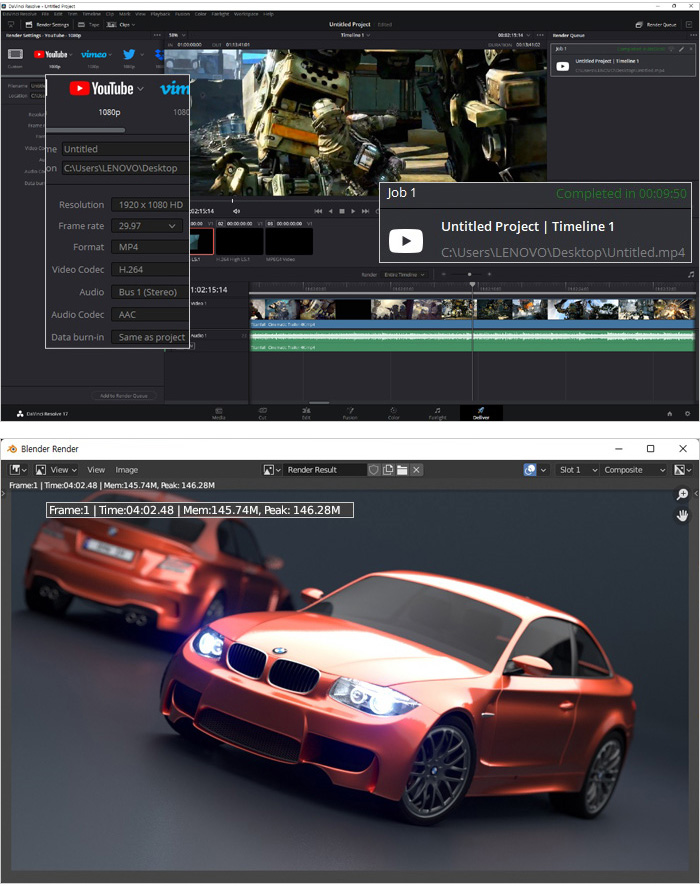Toggle the Render Settings panel button
Image resolution: width=700 pixels, height=886 pixels.
(x=47, y=25)
